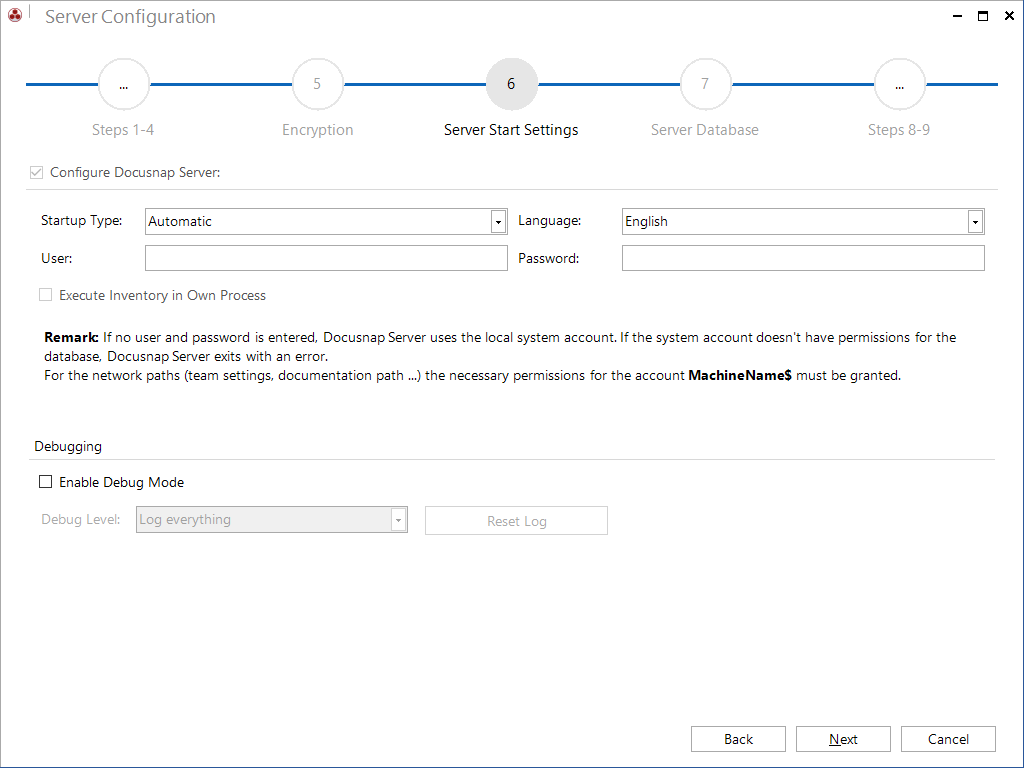Click the Server Database step label
This screenshot has width=1024, height=768.
coord(705,130)
